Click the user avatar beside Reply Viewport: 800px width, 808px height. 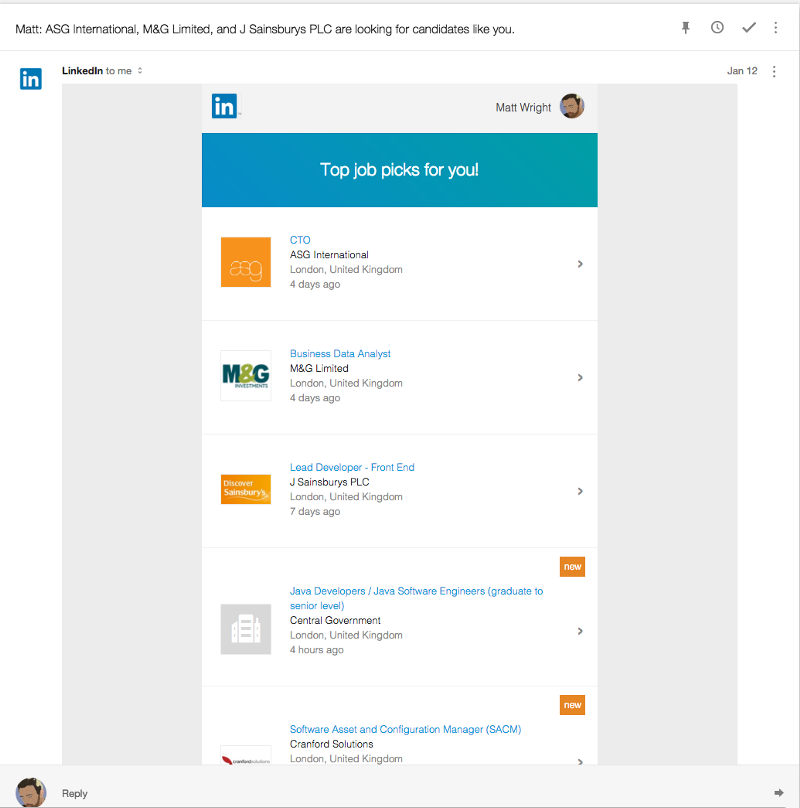tap(31, 793)
